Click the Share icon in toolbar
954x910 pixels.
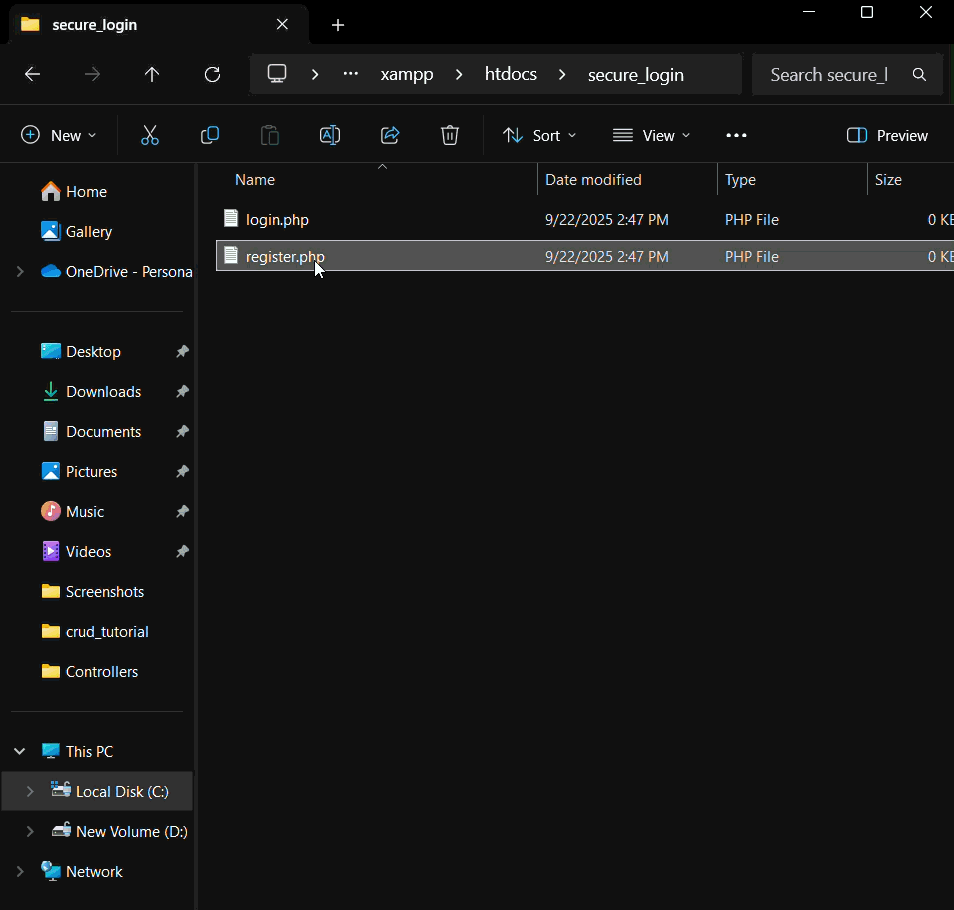[390, 135]
